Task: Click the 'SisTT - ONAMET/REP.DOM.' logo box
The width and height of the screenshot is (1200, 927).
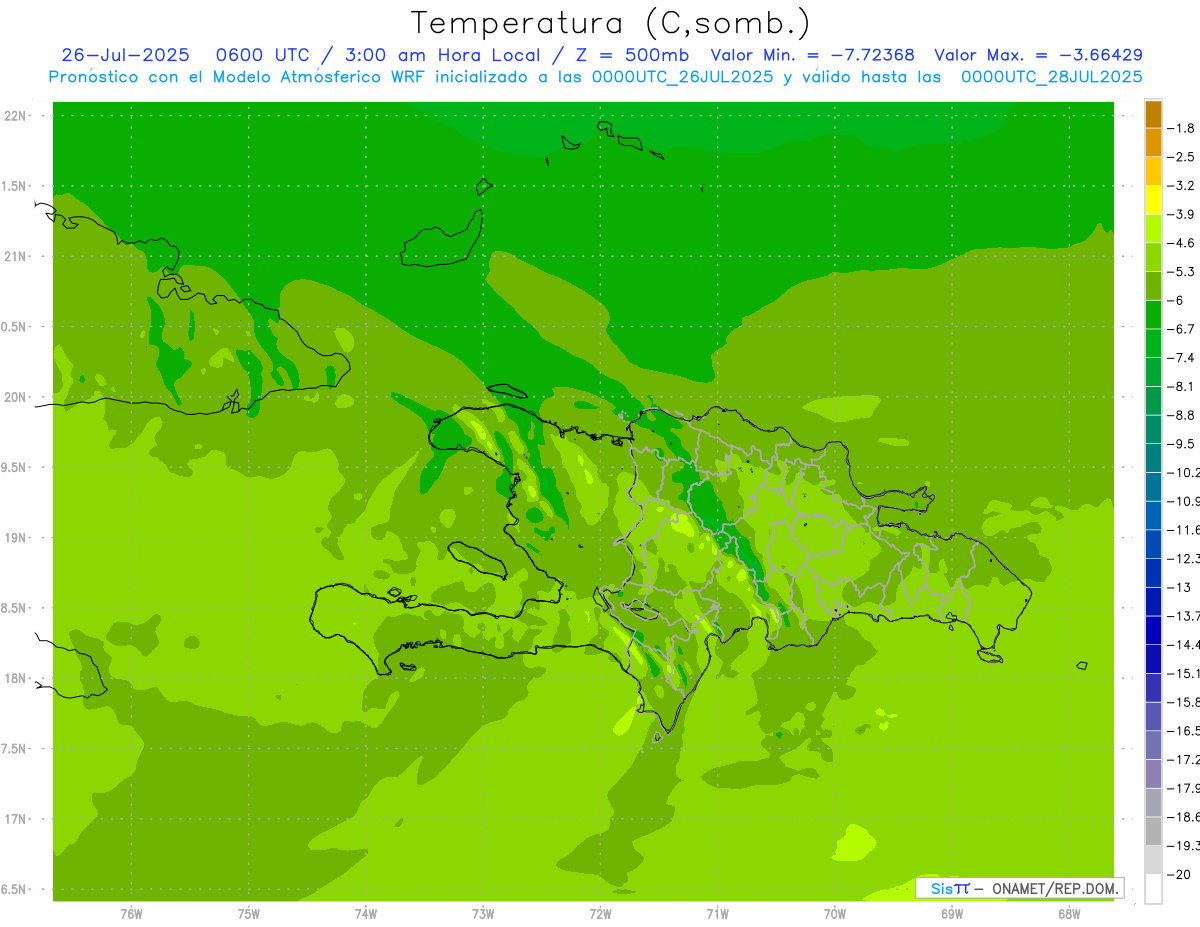Action: (1019, 888)
